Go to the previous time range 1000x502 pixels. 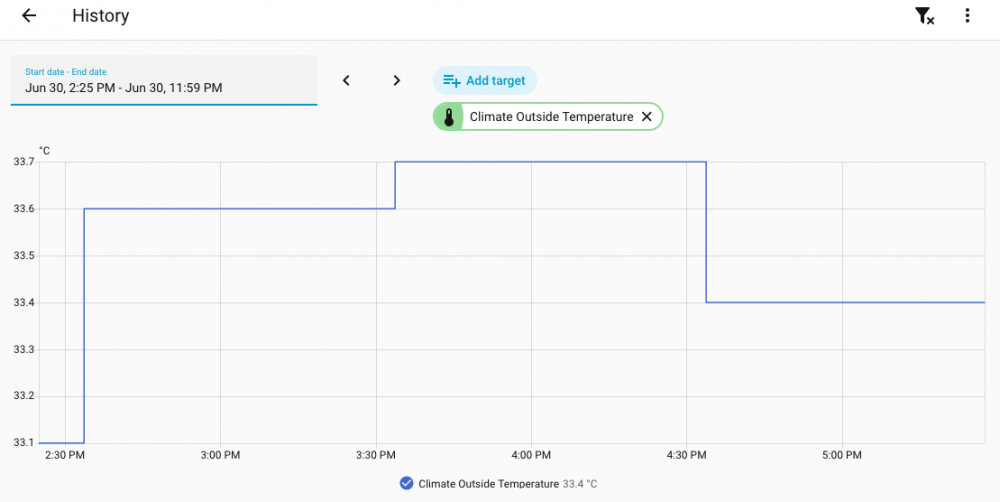(346, 80)
